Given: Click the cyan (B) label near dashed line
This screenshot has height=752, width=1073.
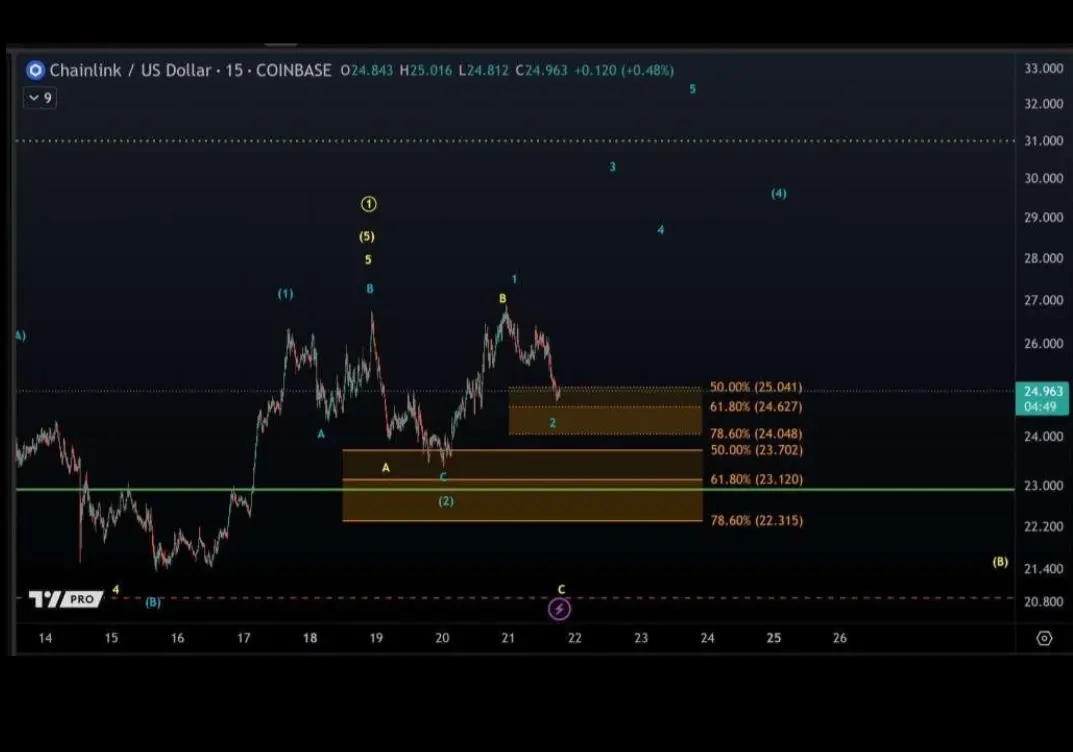Looking at the screenshot, I should [x=153, y=602].
